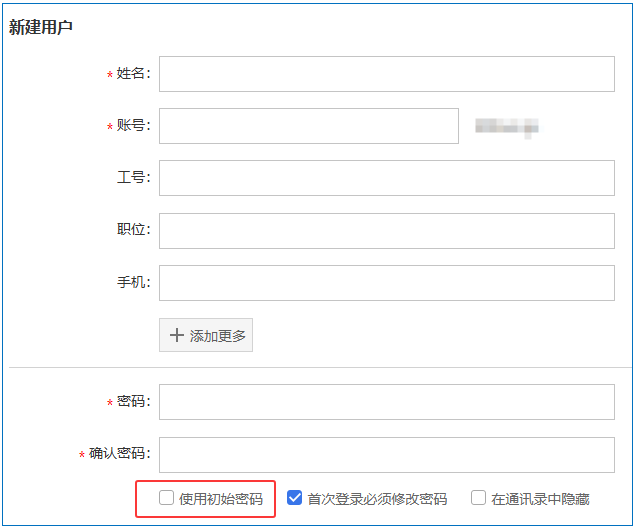Click the plus icon in 添加更多
Viewport: 636px width, 529px height.
[177, 336]
